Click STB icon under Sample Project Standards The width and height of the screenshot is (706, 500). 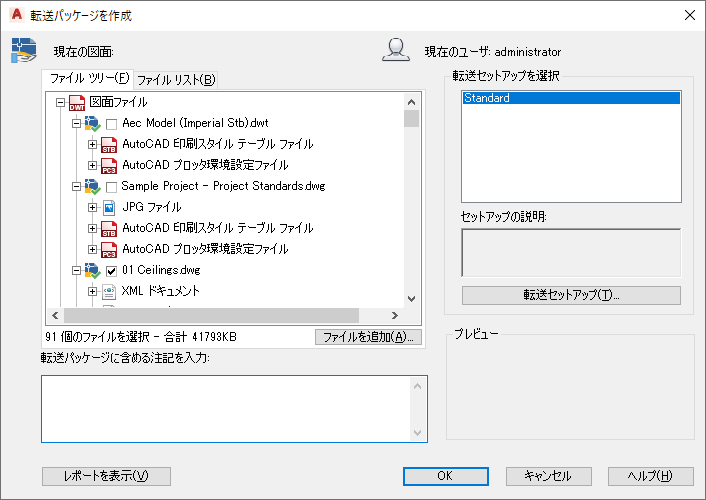(109, 228)
